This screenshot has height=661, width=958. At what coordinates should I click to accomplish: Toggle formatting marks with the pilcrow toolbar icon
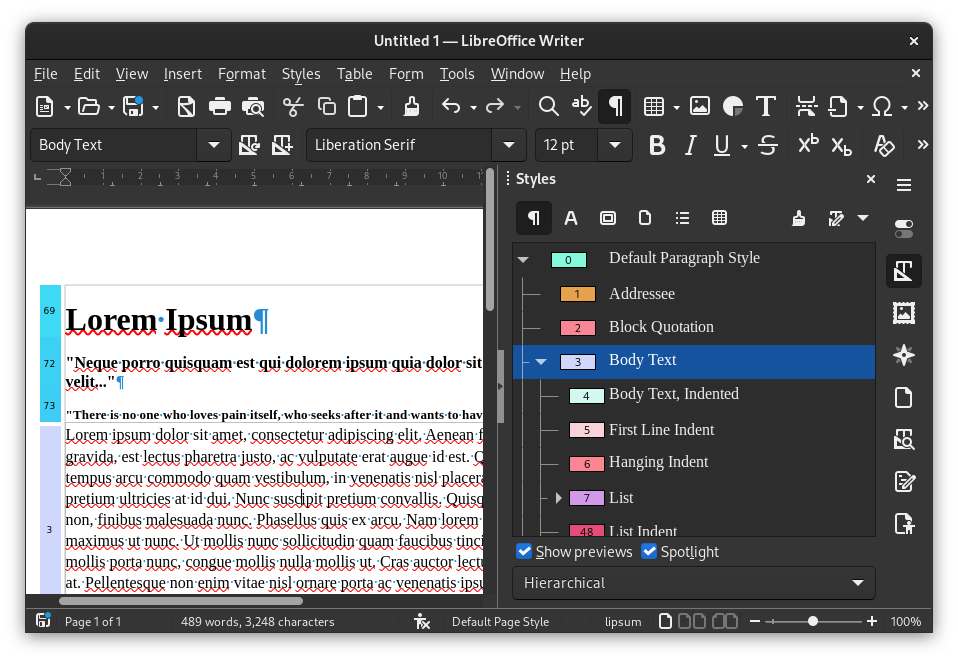pos(614,105)
